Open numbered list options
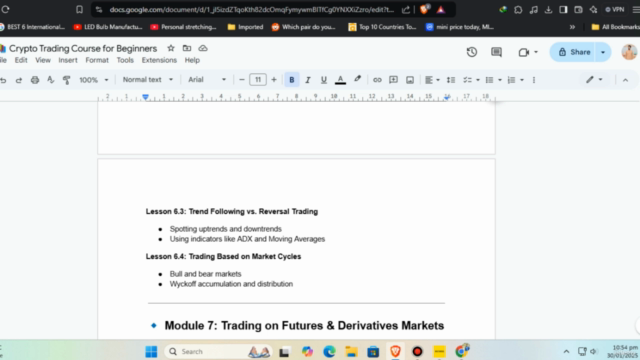This screenshot has height=360, width=640. [x=516, y=80]
